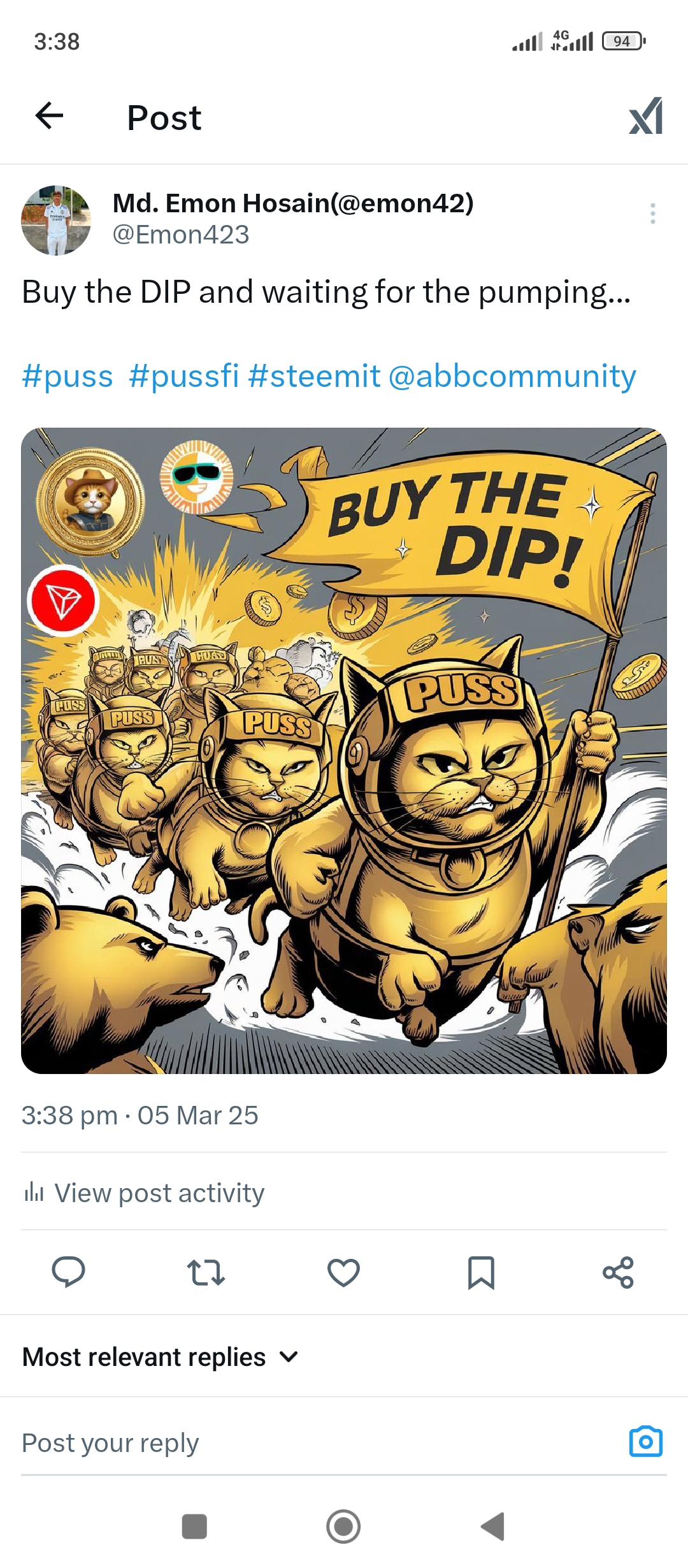The height and width of the screenshot is (1568, 688).
Task: Like the post with heart icon
Action: 343,1272
